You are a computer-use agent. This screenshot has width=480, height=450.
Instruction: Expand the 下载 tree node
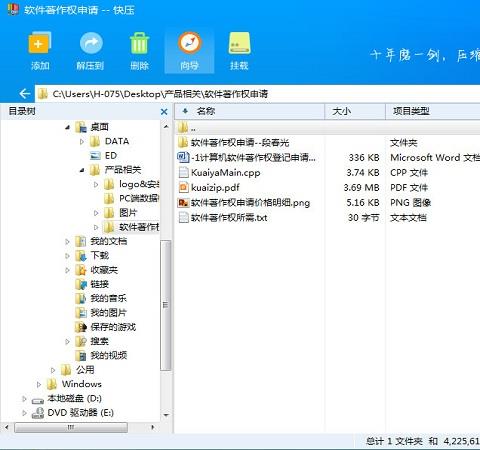[68, 256]
